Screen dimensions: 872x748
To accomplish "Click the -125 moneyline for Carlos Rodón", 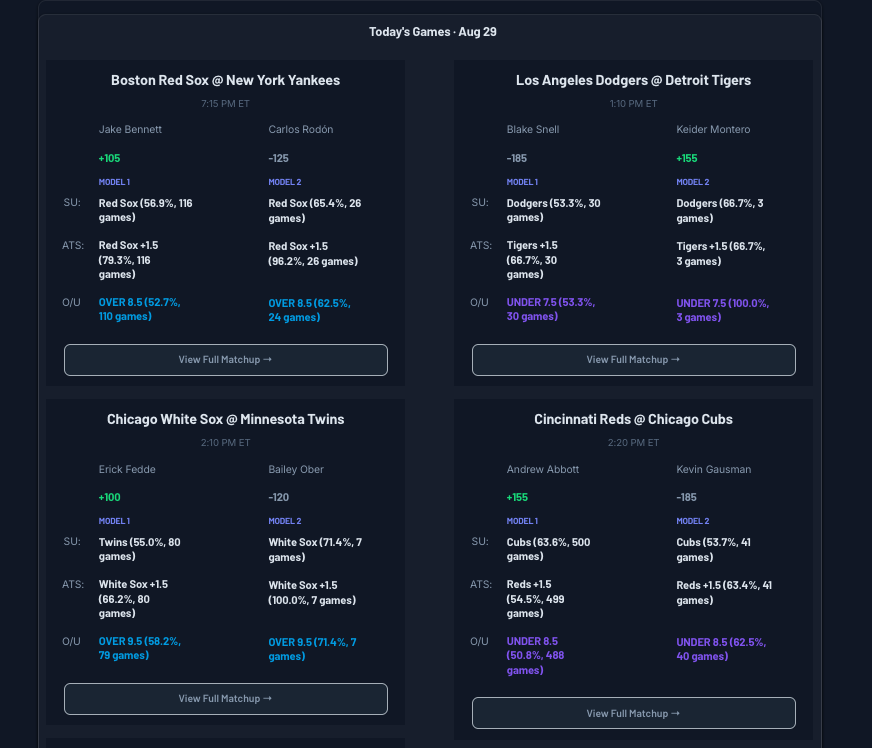I will tap(279, 158).
